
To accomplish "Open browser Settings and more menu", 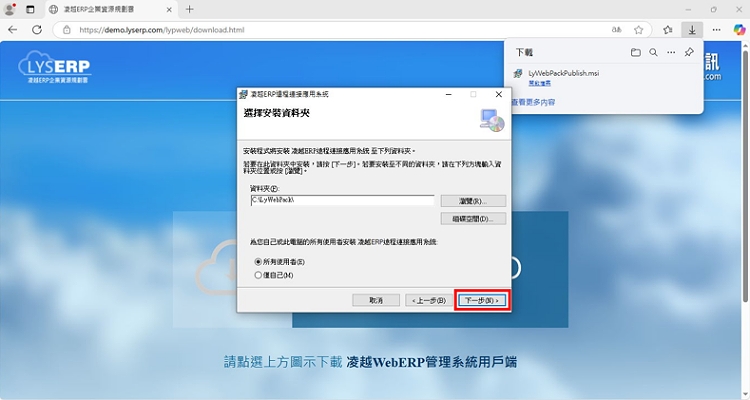I will [x=715, y=30].
